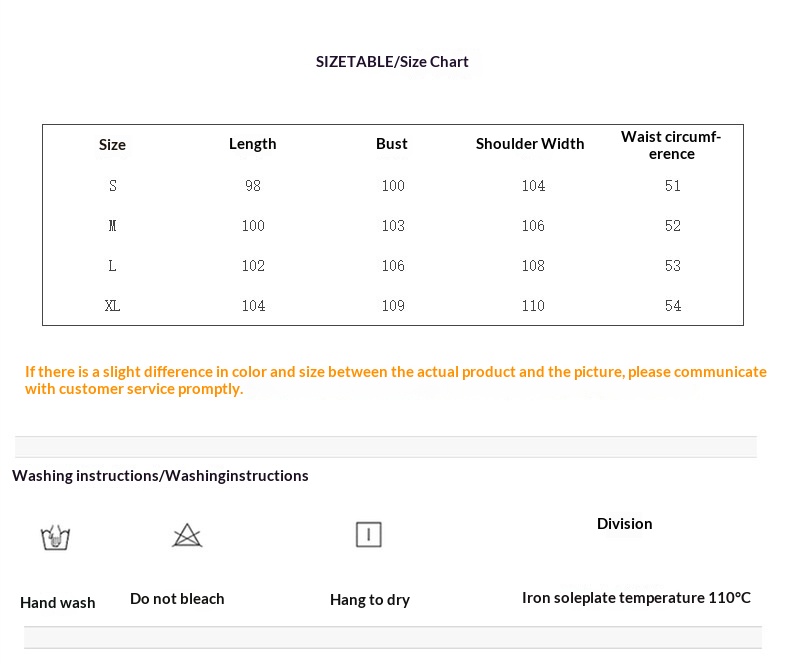Click the Do not bleach label
This screenshot has width=790, height=664.
(x=177, y=599)
